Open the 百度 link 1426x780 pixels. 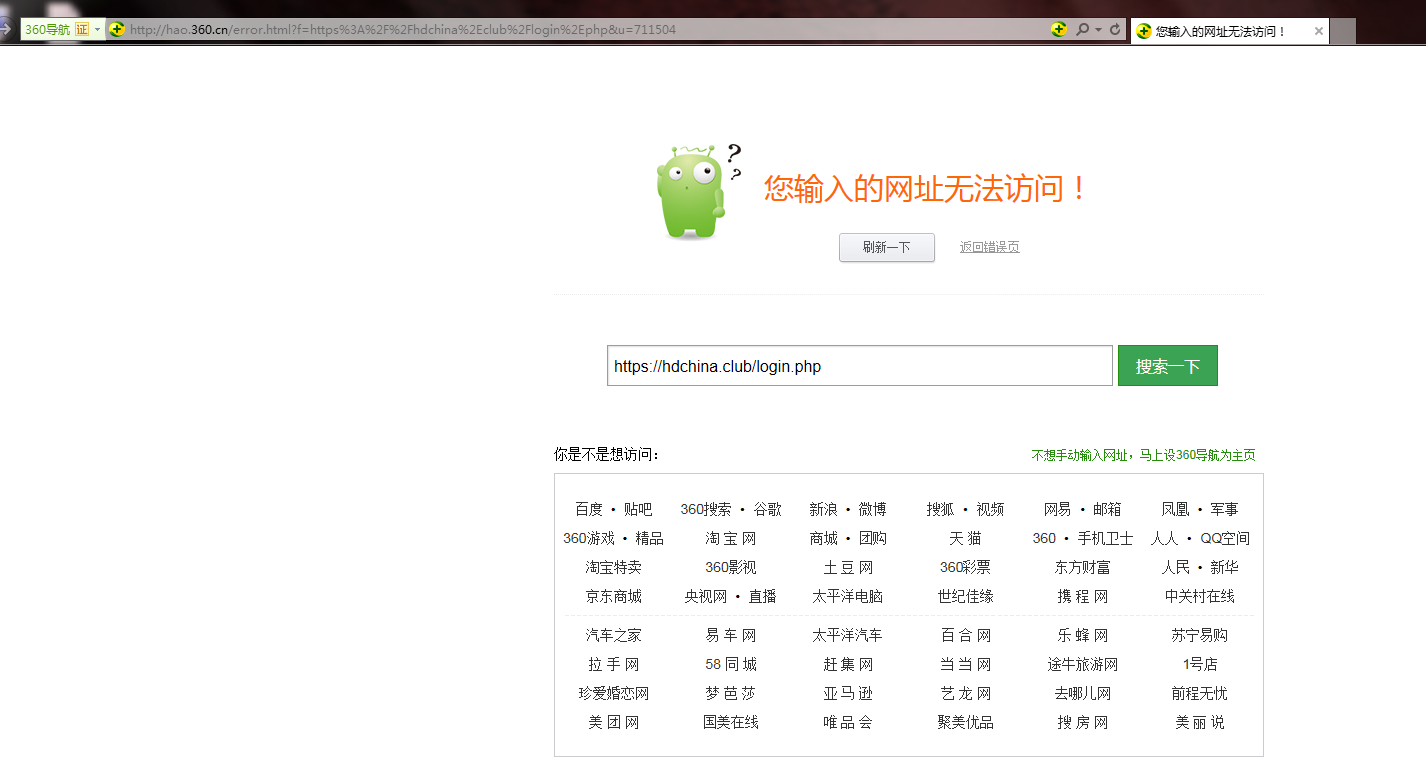[589, 509]
